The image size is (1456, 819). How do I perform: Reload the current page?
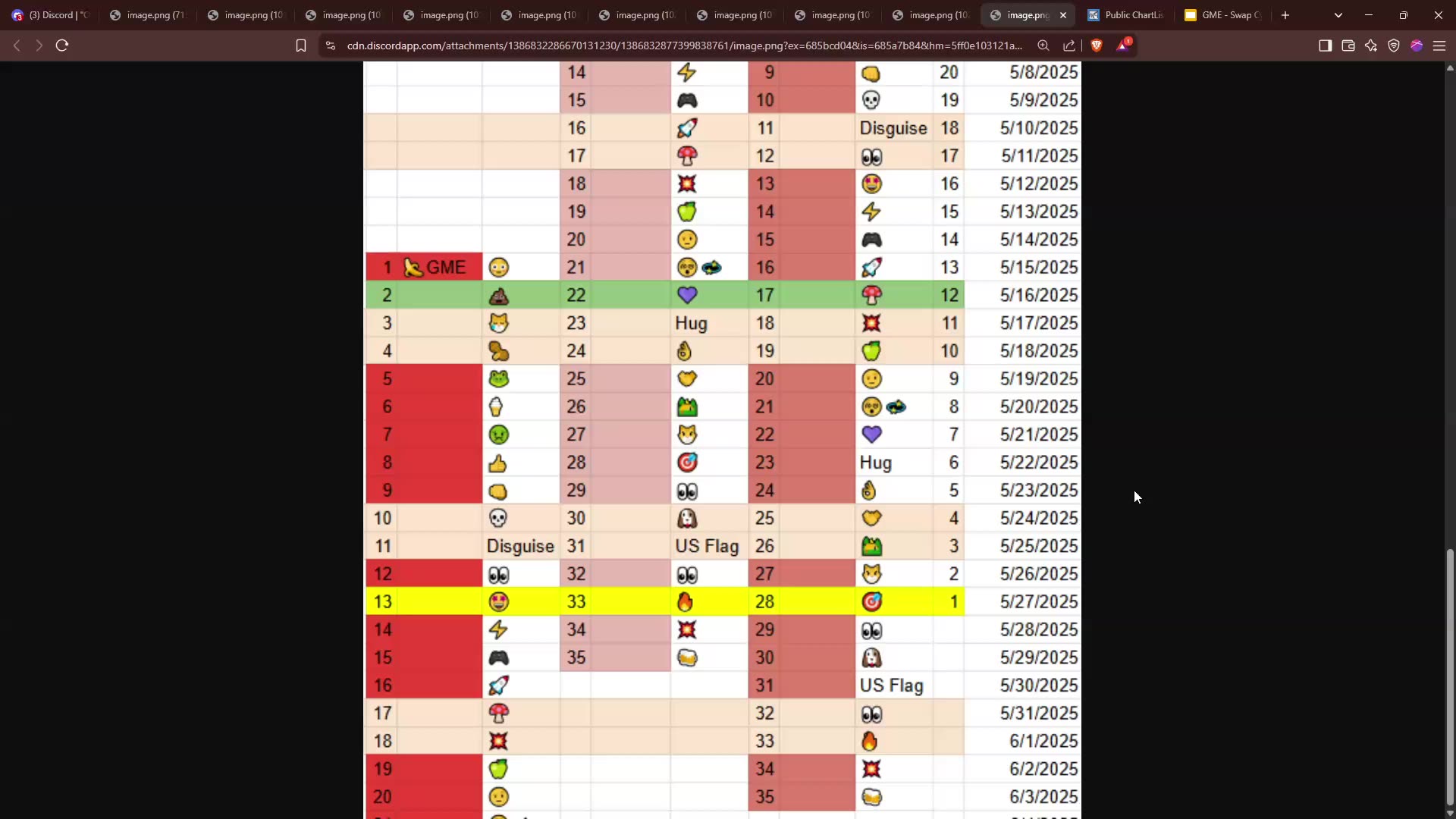62,45
